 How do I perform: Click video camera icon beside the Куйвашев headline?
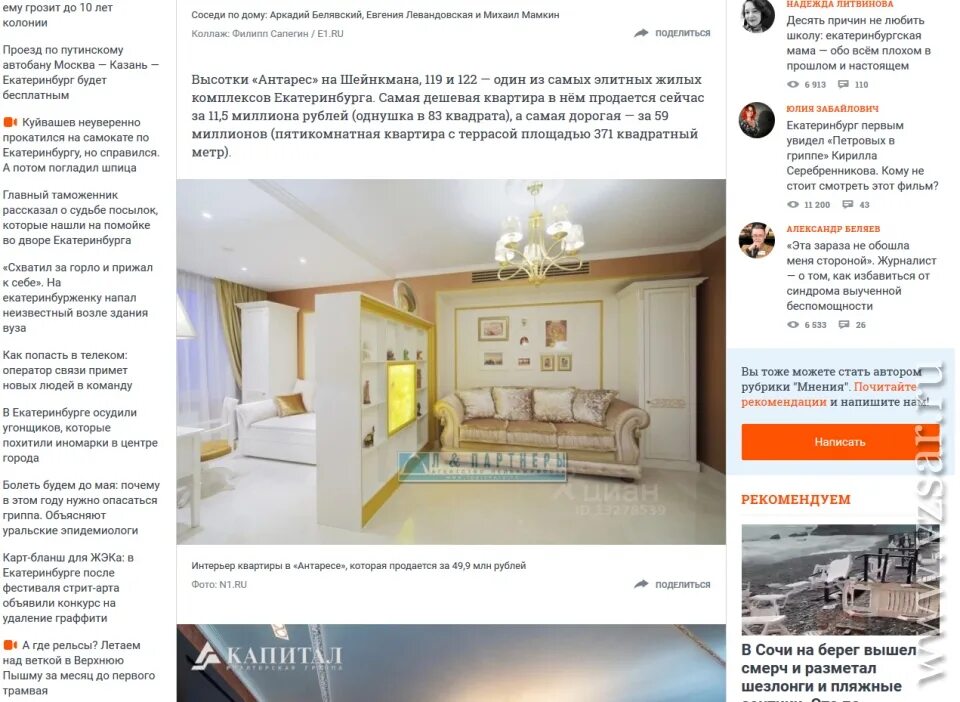point(10,122)
